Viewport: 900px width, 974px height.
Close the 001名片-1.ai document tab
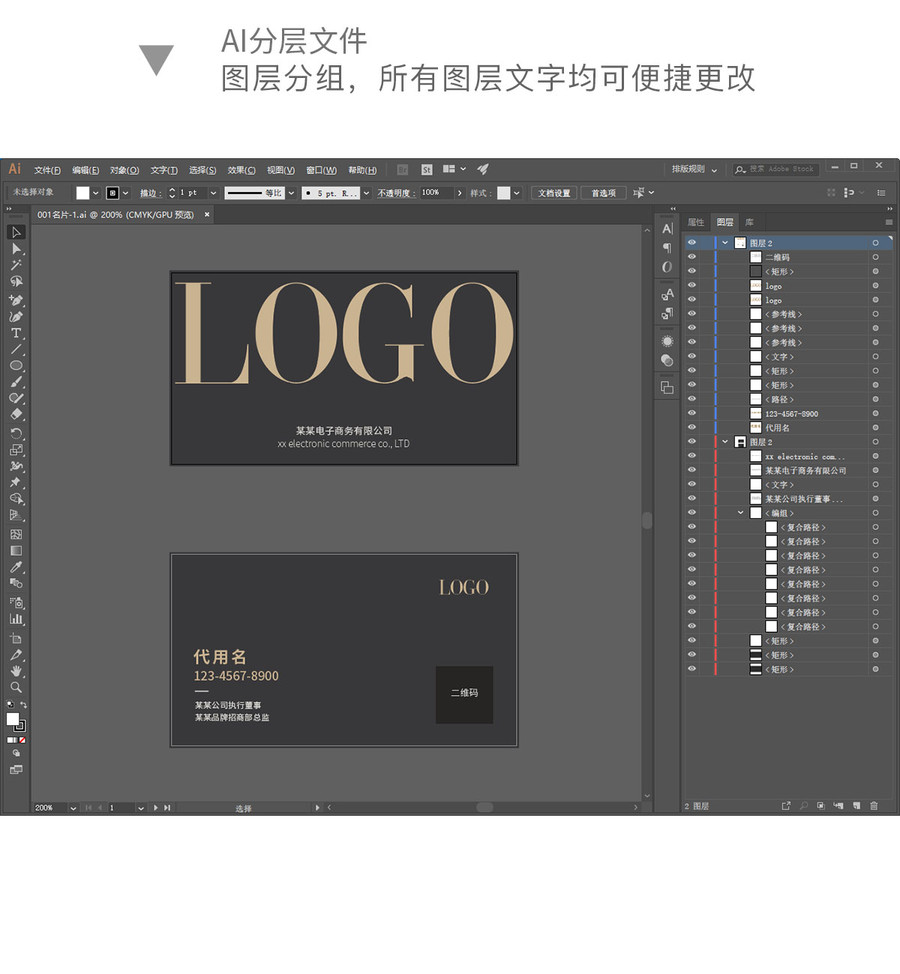pos(207,214)
